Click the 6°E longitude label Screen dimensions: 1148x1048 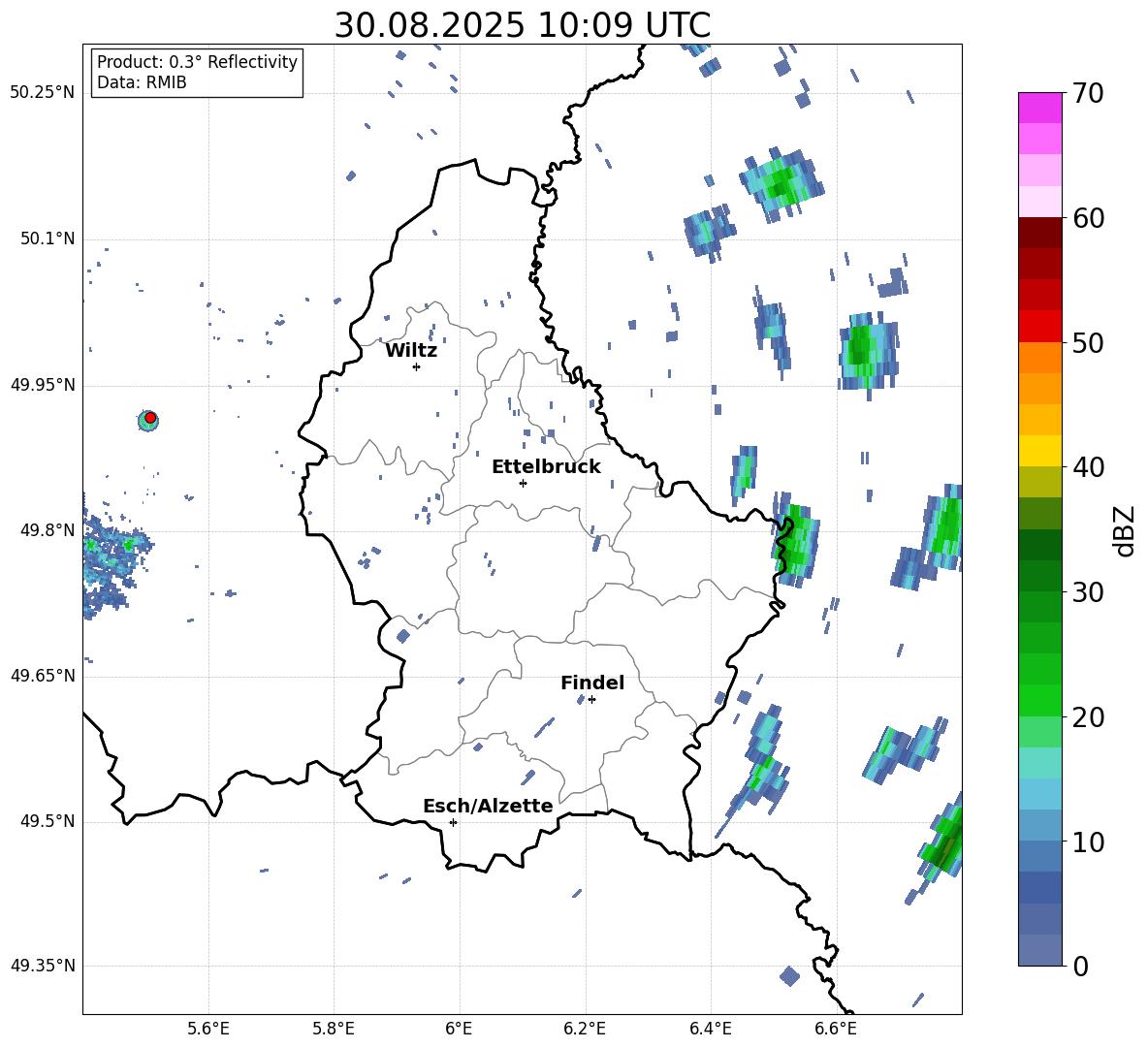(459, 1029)
